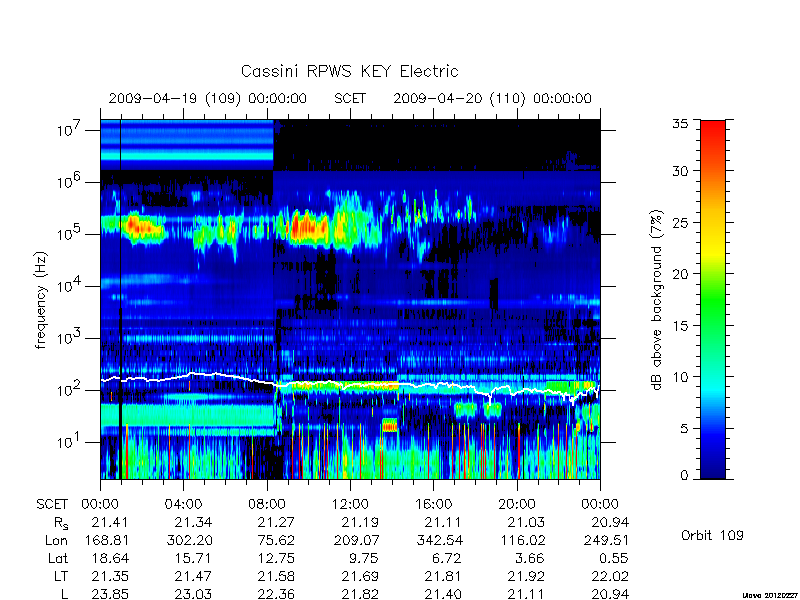Click the "Lat" row header label

tap(58, 558)
